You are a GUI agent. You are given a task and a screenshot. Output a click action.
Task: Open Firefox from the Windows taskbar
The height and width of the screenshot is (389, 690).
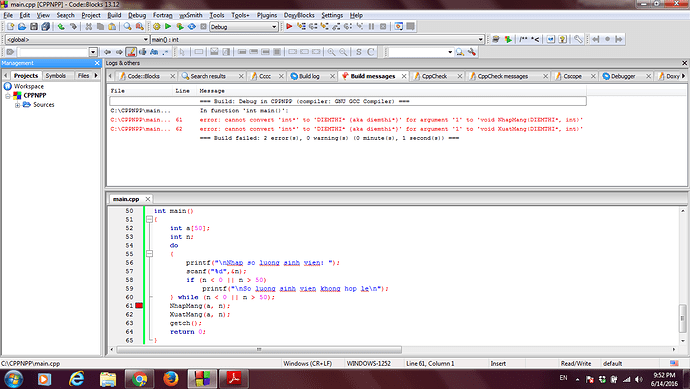pyautogui.click(x=170, y=378)
